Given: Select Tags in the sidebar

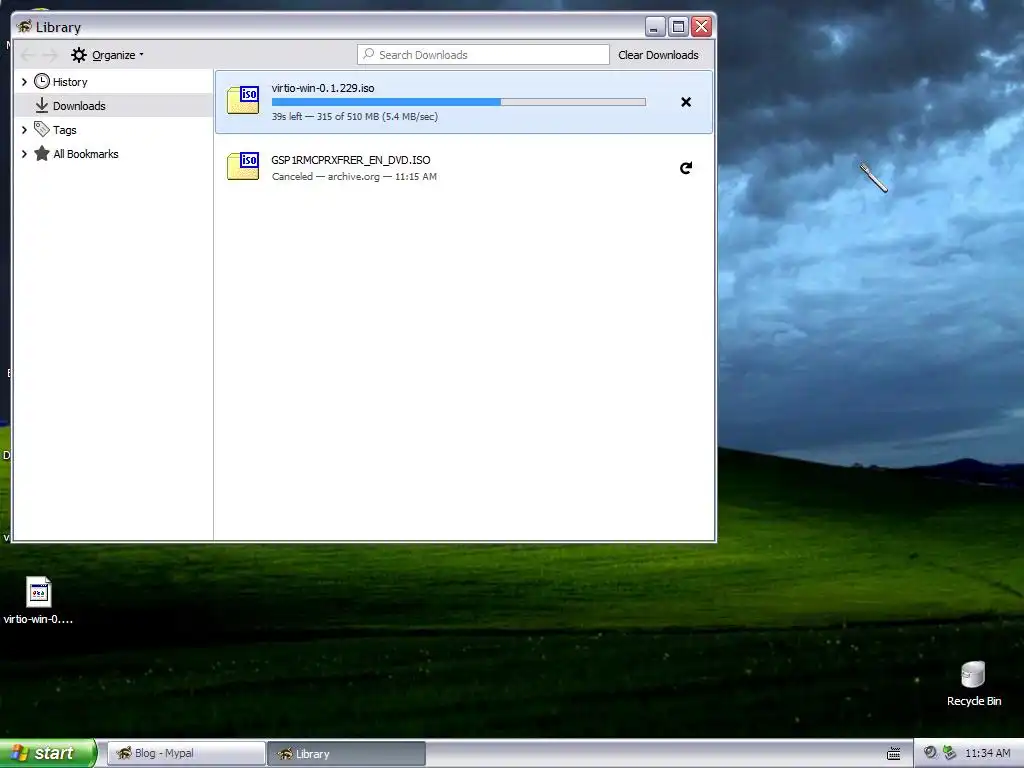Looking at the screenshot, I should [65, 130].
